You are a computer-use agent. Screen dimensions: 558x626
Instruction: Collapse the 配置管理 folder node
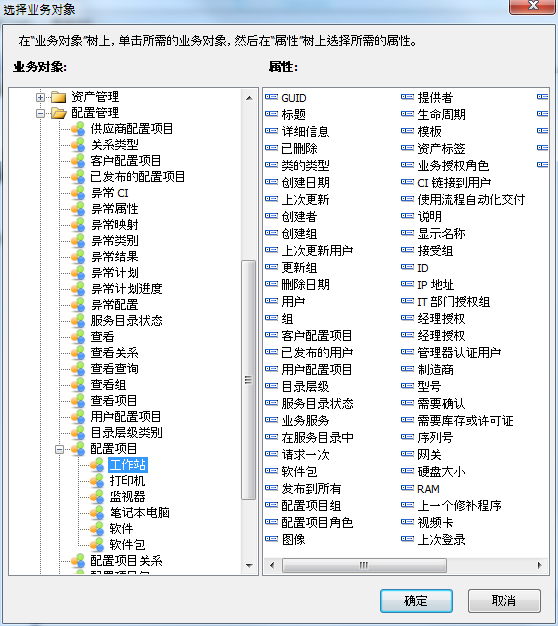tap(40, 113)
